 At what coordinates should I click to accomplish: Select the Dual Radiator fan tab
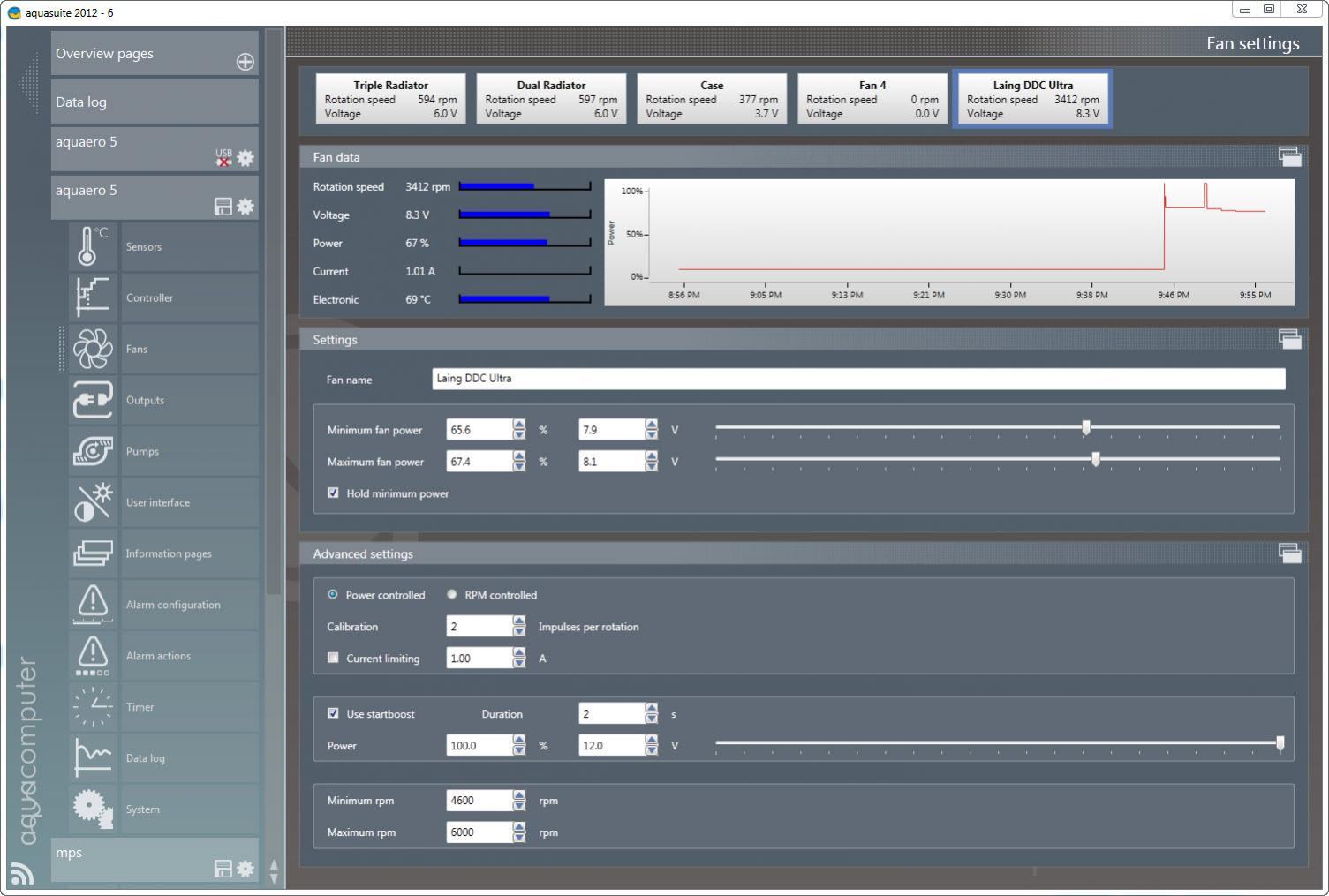[551, 99]
